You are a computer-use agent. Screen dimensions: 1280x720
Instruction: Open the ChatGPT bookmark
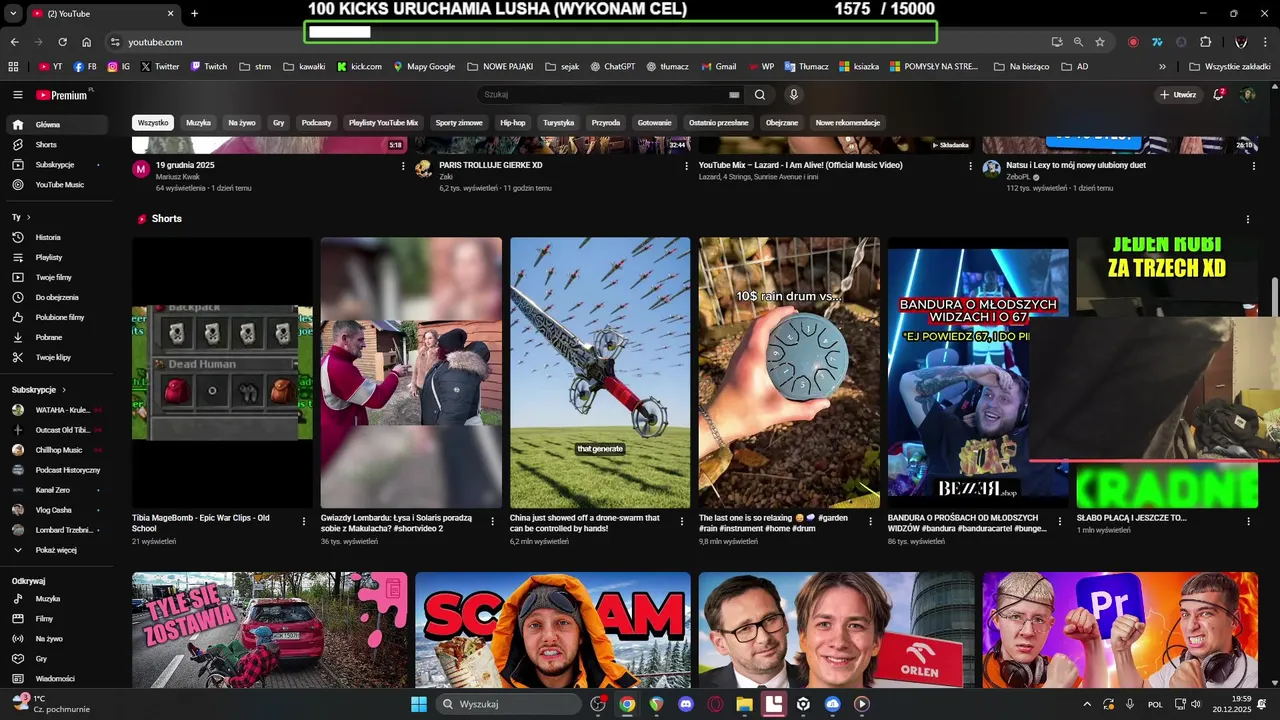coord(612,67)
